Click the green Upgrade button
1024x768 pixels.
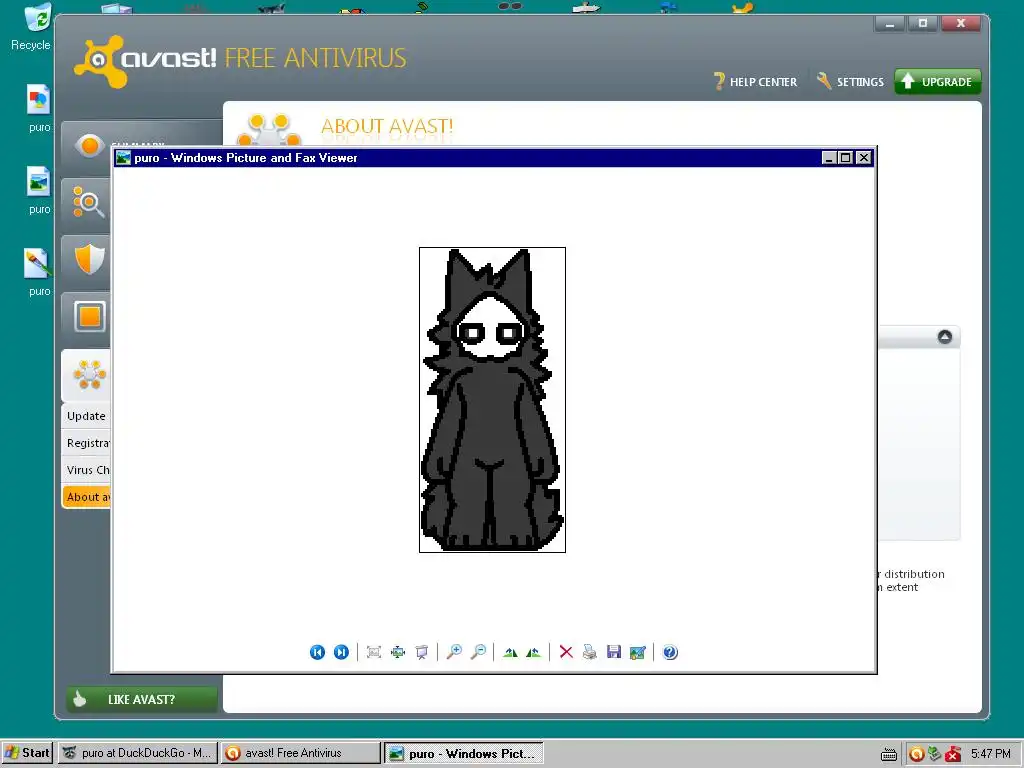(937, 82)
